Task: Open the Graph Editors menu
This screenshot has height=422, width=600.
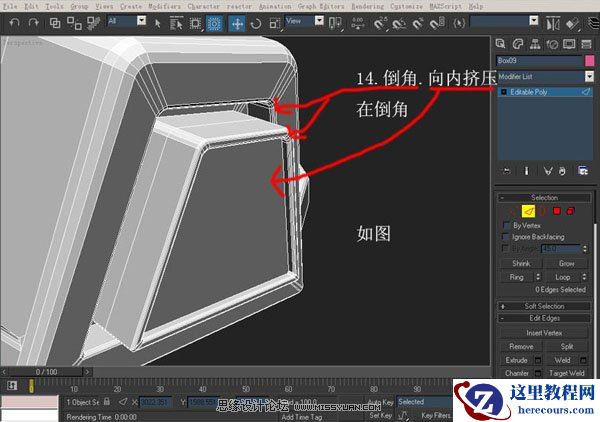Action: [x=321, y=6]
